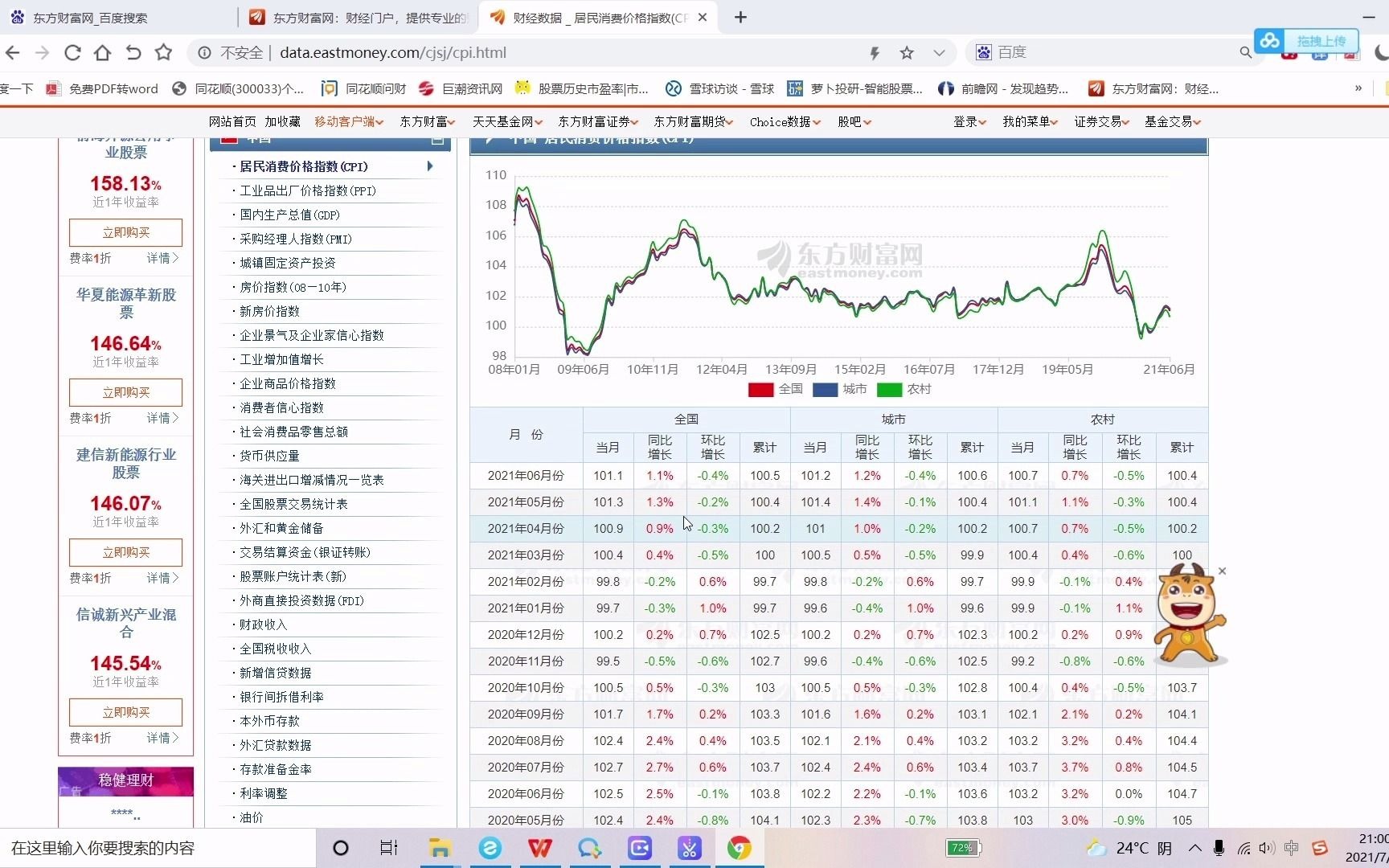
Task: Click the cloud upload 拖拽上传 button
Action: 1306,40
